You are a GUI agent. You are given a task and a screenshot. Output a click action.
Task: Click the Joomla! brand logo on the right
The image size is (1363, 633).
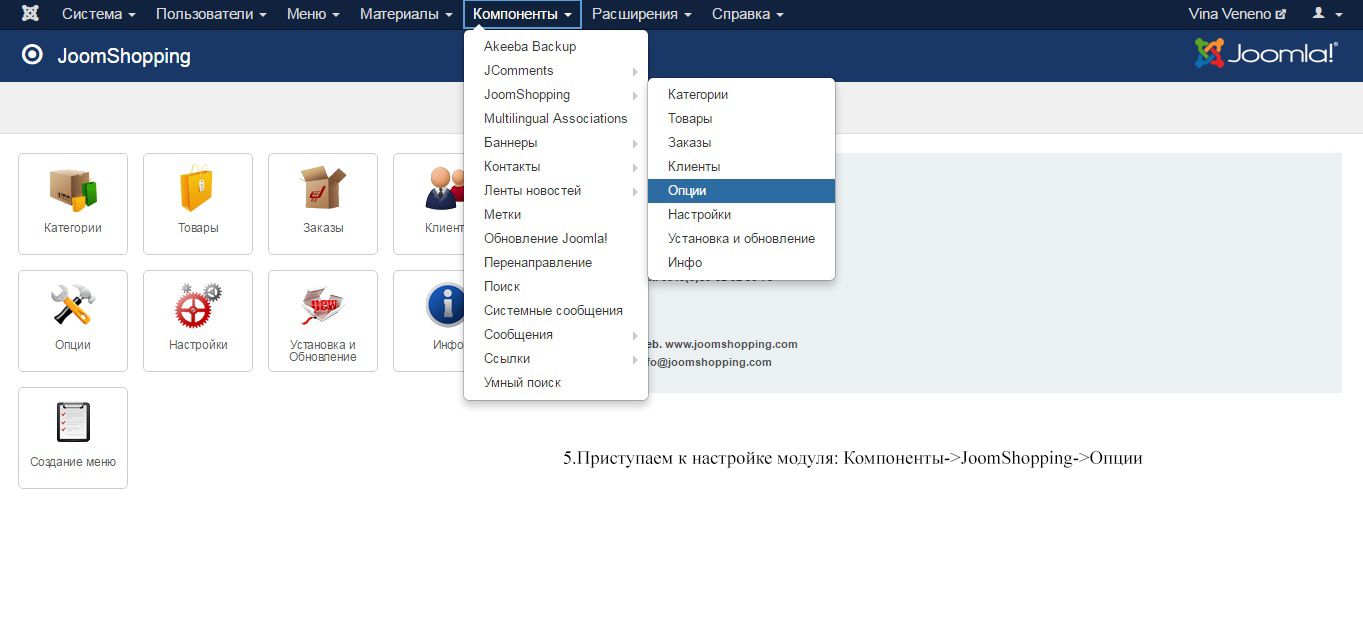1266,54
